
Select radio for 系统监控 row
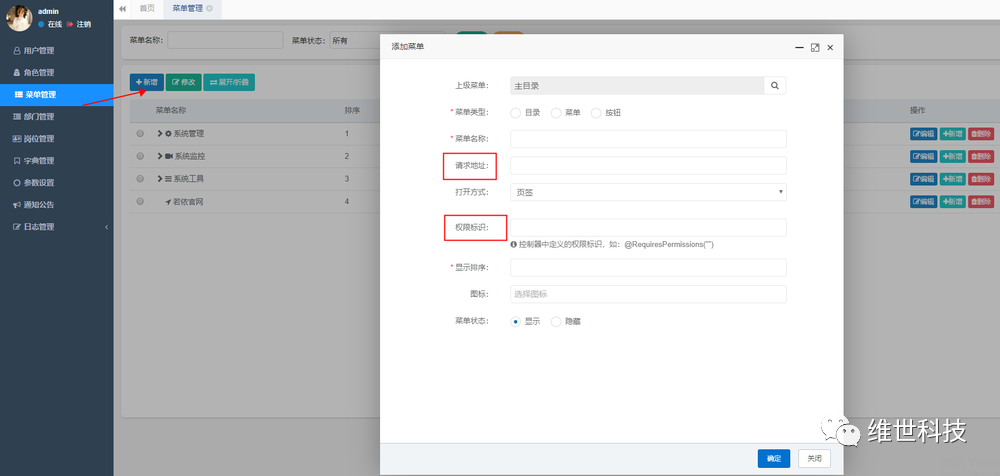[140, 156]
